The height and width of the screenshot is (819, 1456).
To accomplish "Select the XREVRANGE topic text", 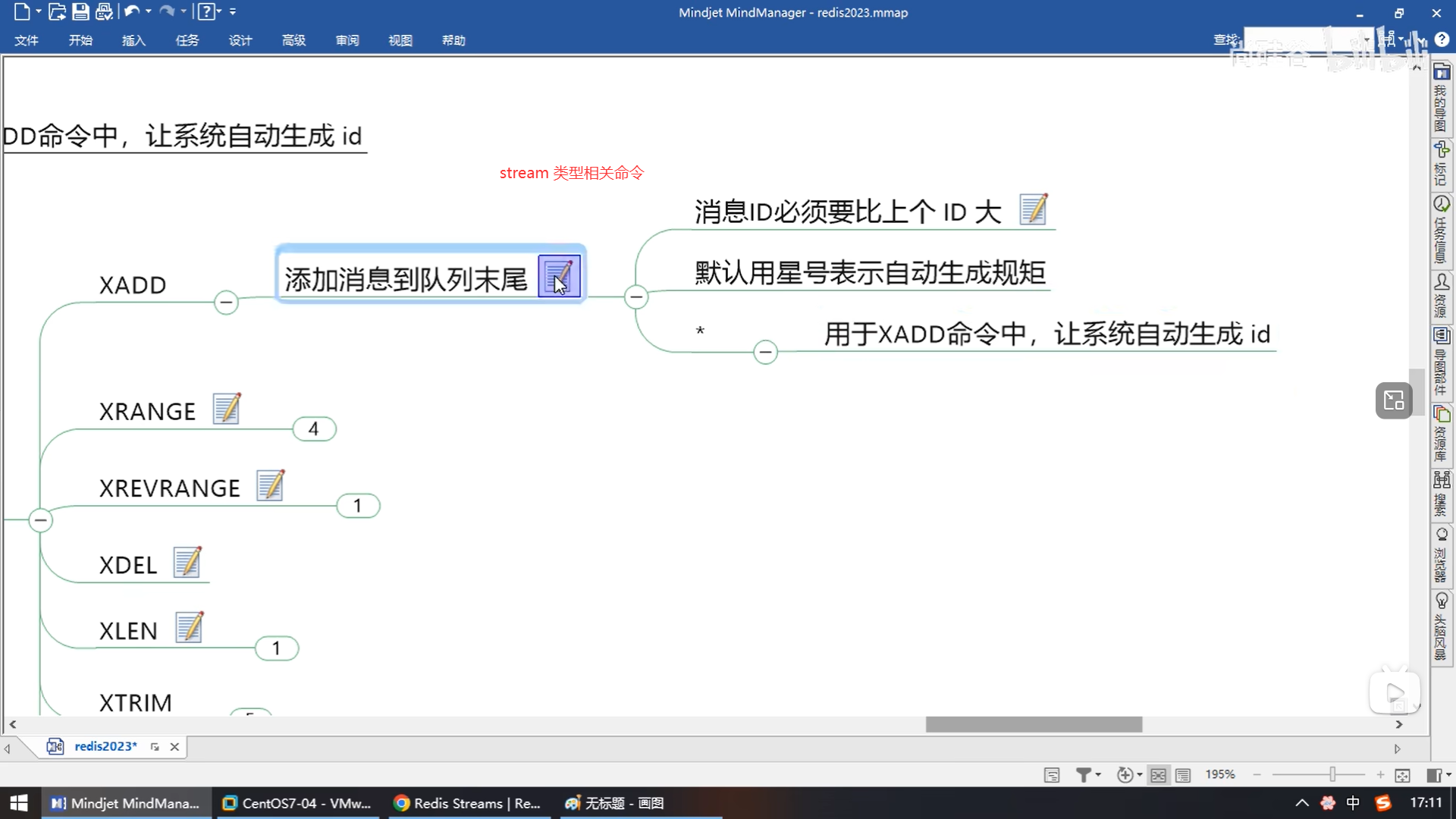I will (x=169, y=488).
